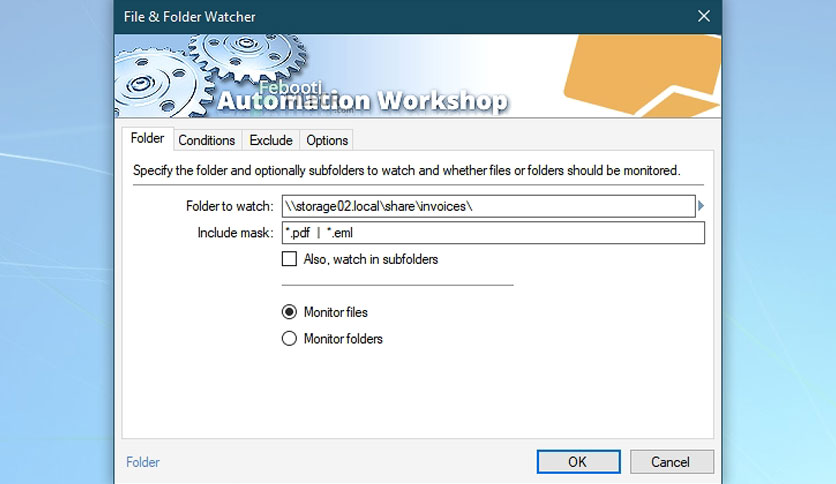The width and height of the screenshot is (836, 484).
Task: Open the Exclude tab
Action: pyautogui.click(x=271, y=140)
